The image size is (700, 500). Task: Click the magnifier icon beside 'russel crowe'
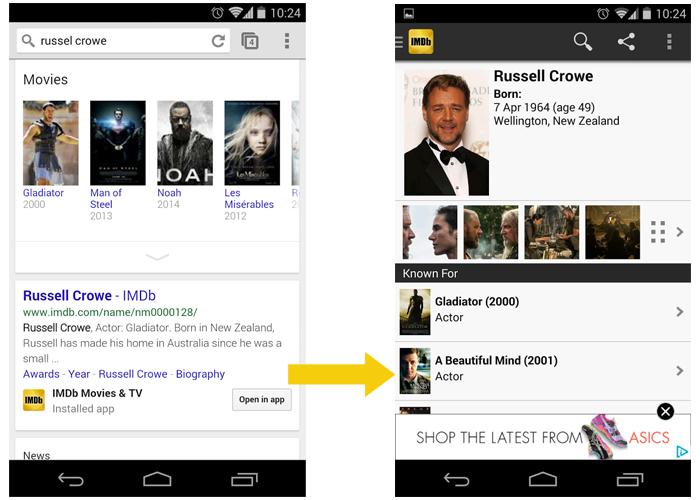[28, 41]
